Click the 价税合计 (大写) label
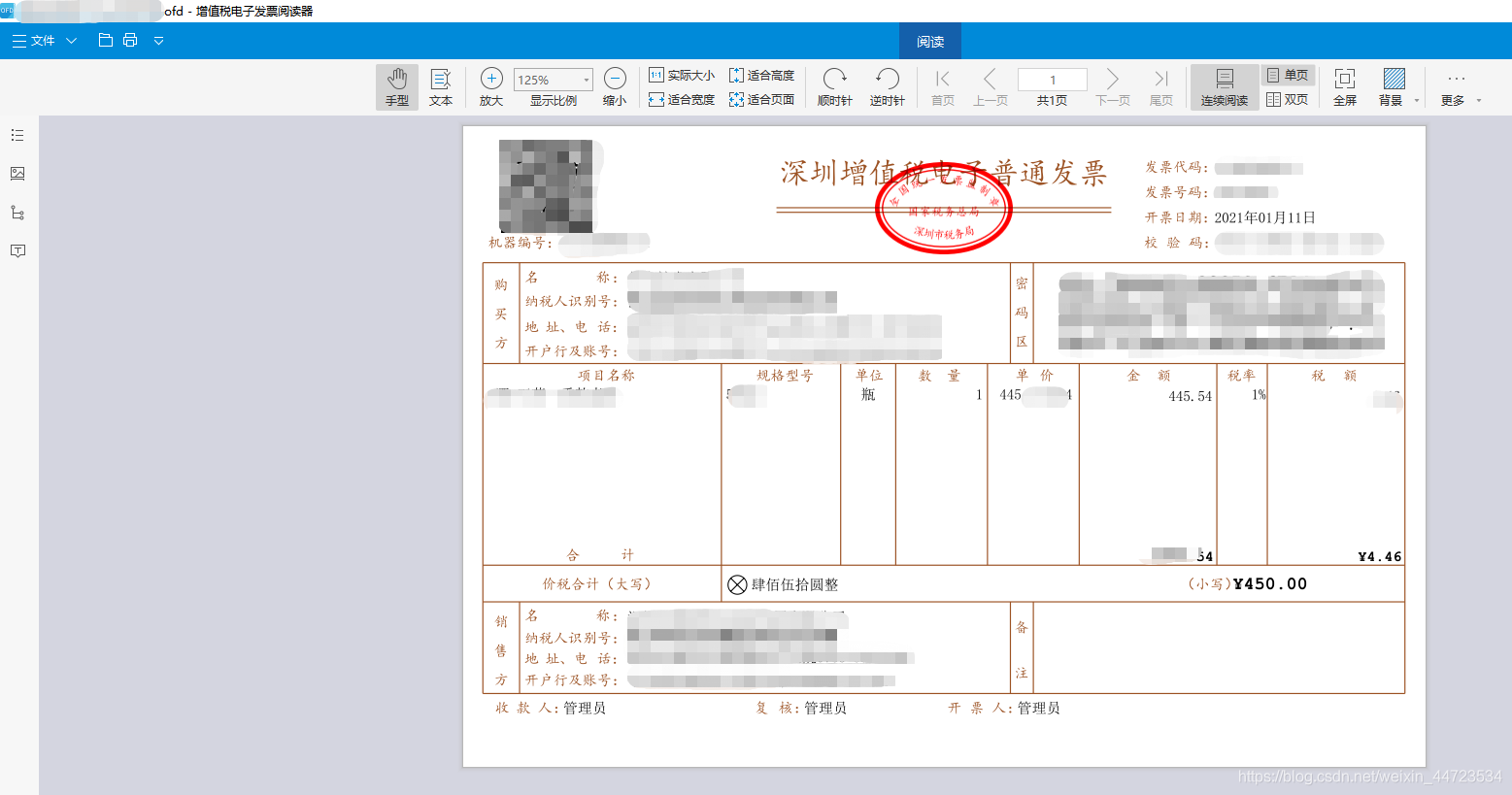The image size is (1512, 795). (x=597, y=583)
